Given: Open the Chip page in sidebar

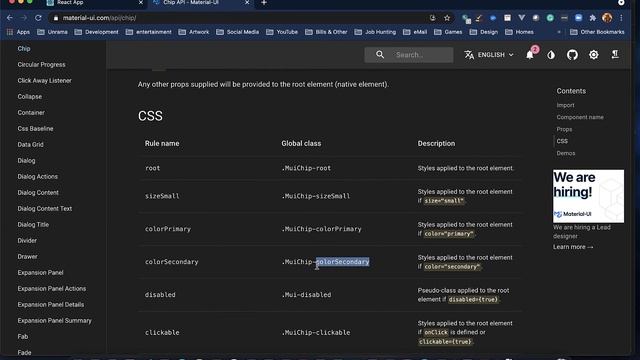Looking at the screenshot, I should [x=24, y=48].
